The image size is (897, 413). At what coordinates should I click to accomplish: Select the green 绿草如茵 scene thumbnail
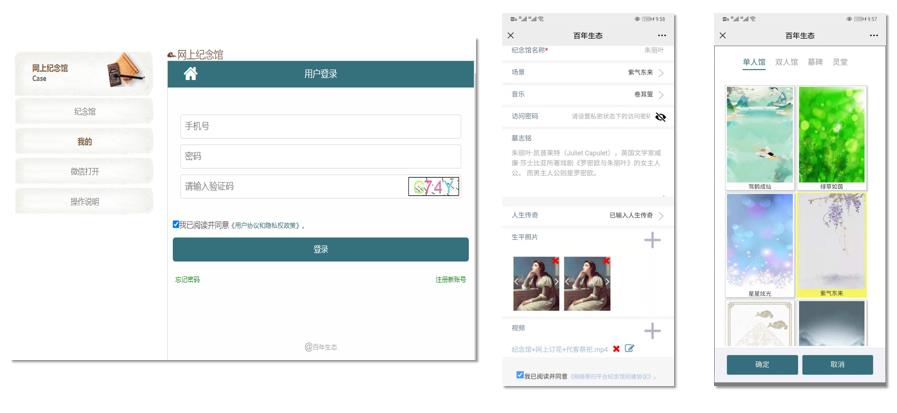[832, 135]
